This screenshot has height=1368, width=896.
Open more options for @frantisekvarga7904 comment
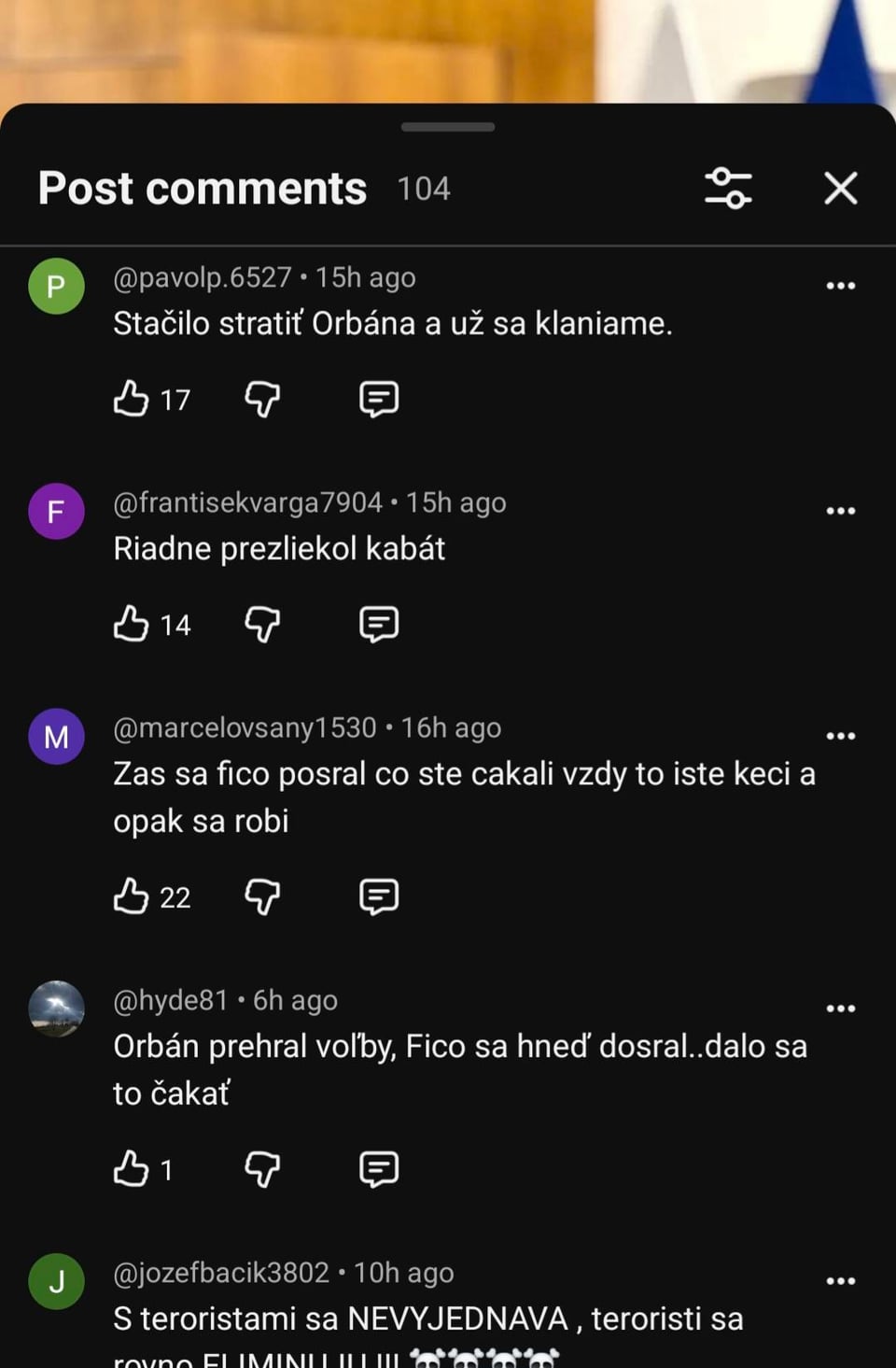coord(841,511)
